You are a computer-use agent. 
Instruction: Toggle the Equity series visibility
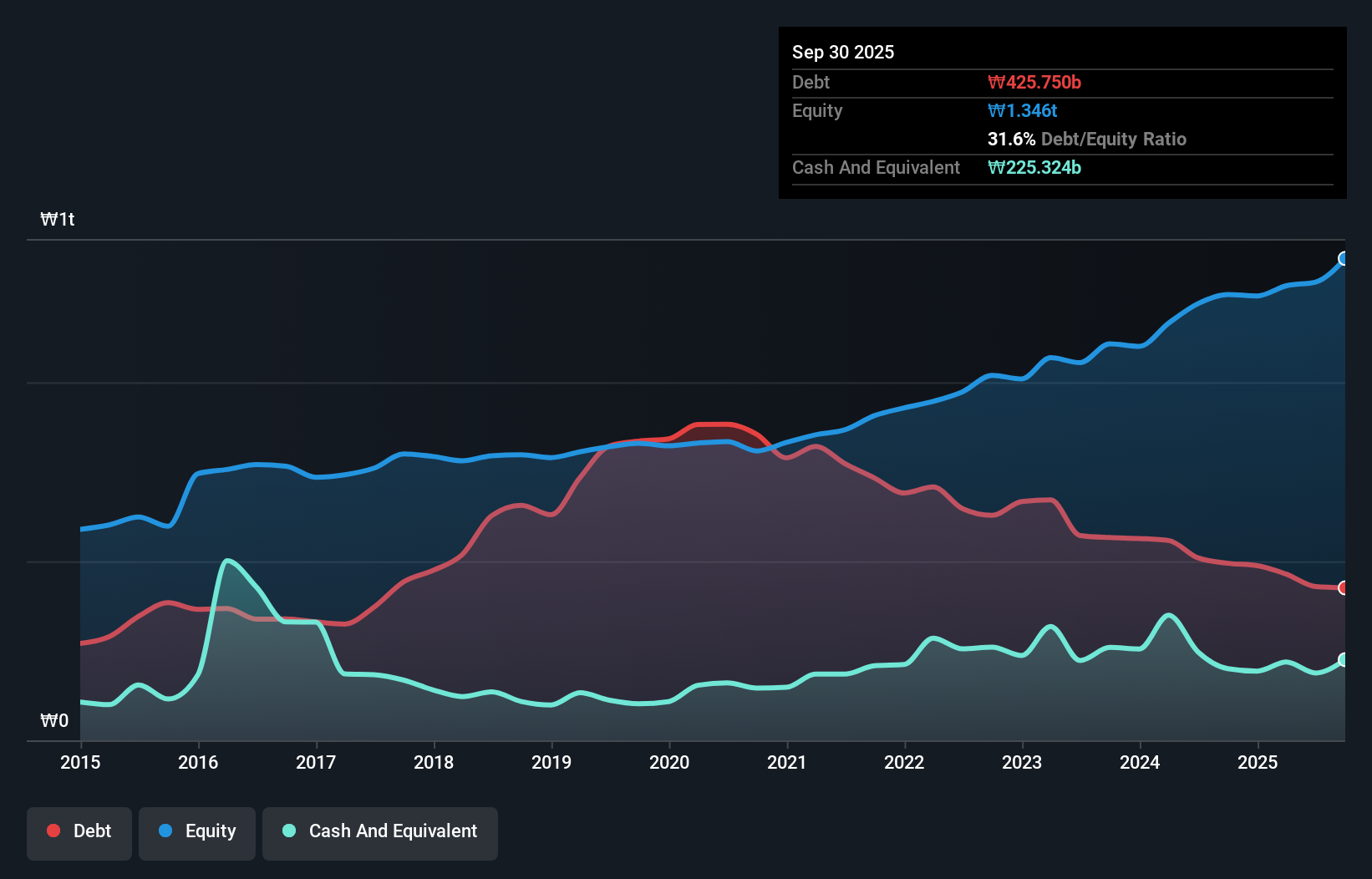pos(196,831)
